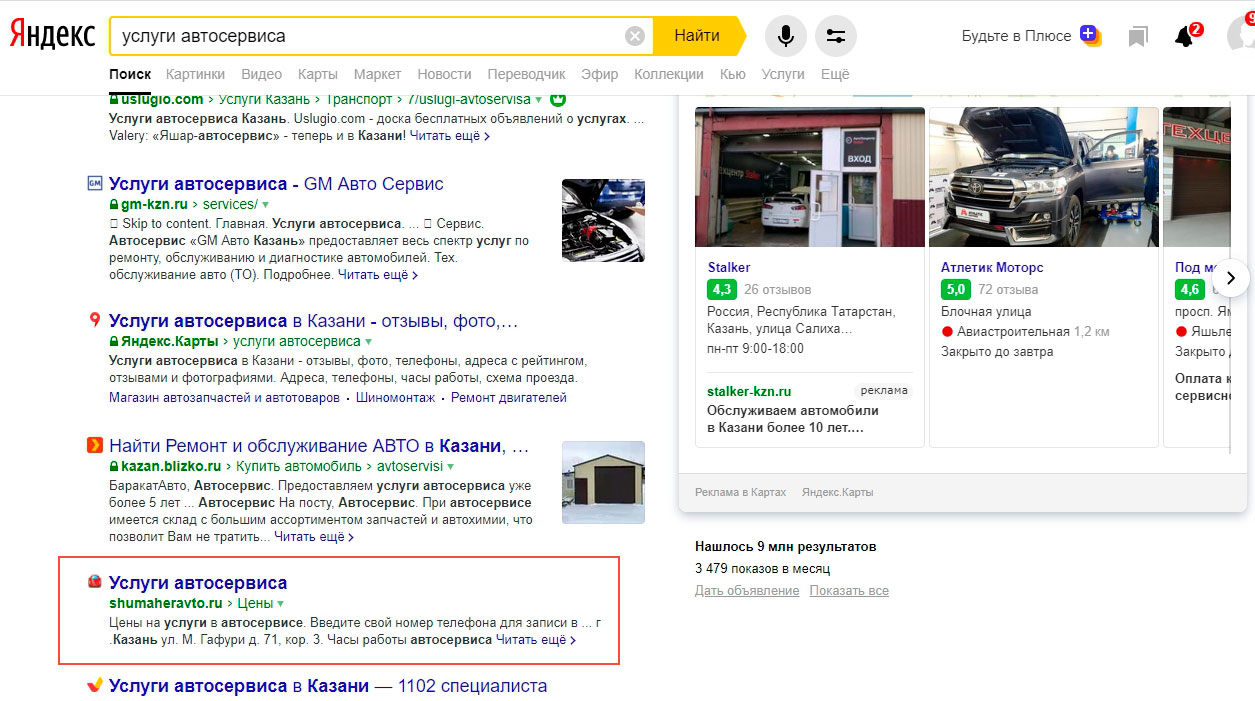Screen dimensions: 1255x701
Task: Click the uslugio.com green URL
Action: point(162,100)
